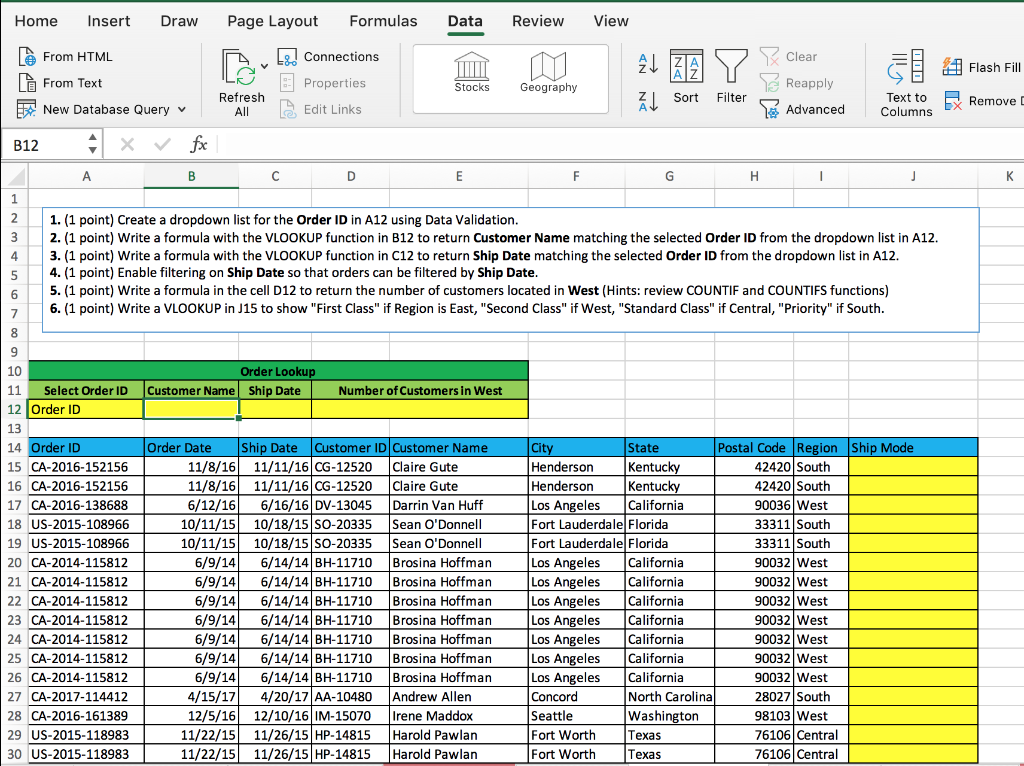Step the Name Box arrows
The width and height of the screenshot is (1024, 766).
[94, 145]
